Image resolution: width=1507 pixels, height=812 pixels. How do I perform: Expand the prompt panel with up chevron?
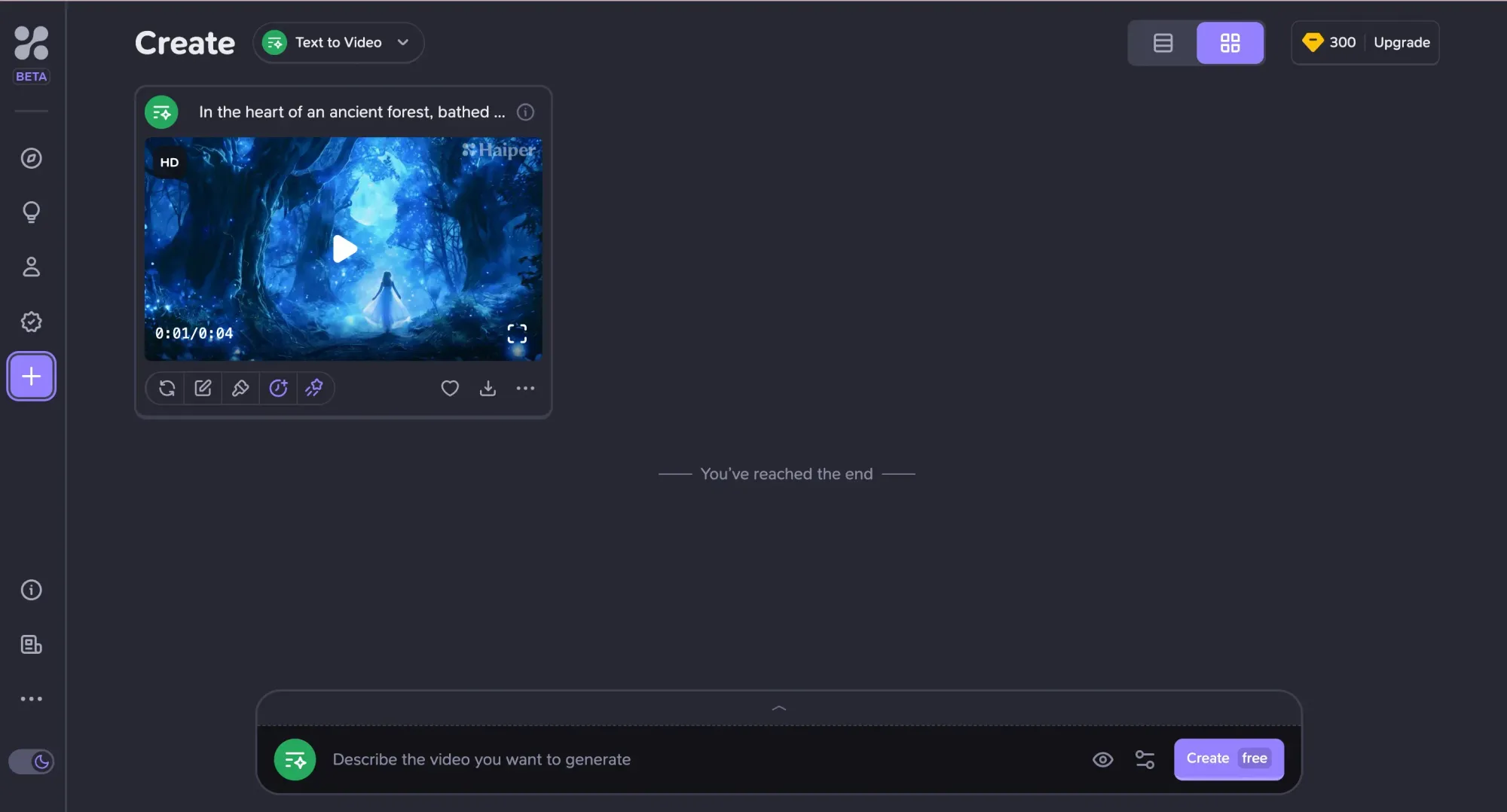point(779,708)
